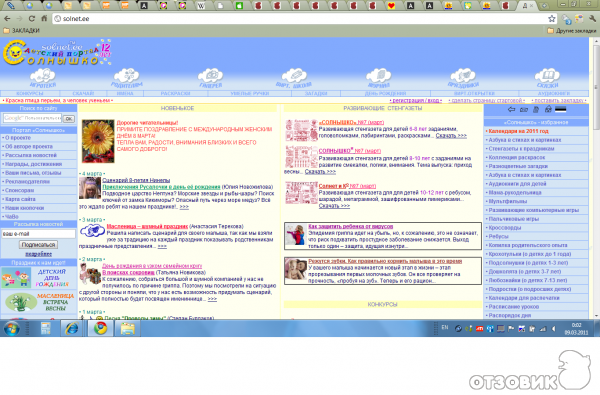Image resolution: width=600 pixels, height=395 pixels.
Task: Click the Estonian flag icon
Action: (560, 110)
